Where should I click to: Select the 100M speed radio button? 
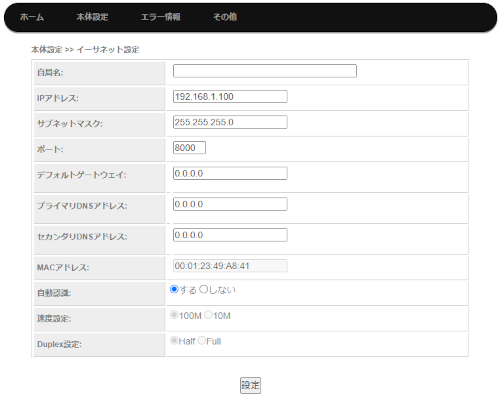(x=174, y=315)
